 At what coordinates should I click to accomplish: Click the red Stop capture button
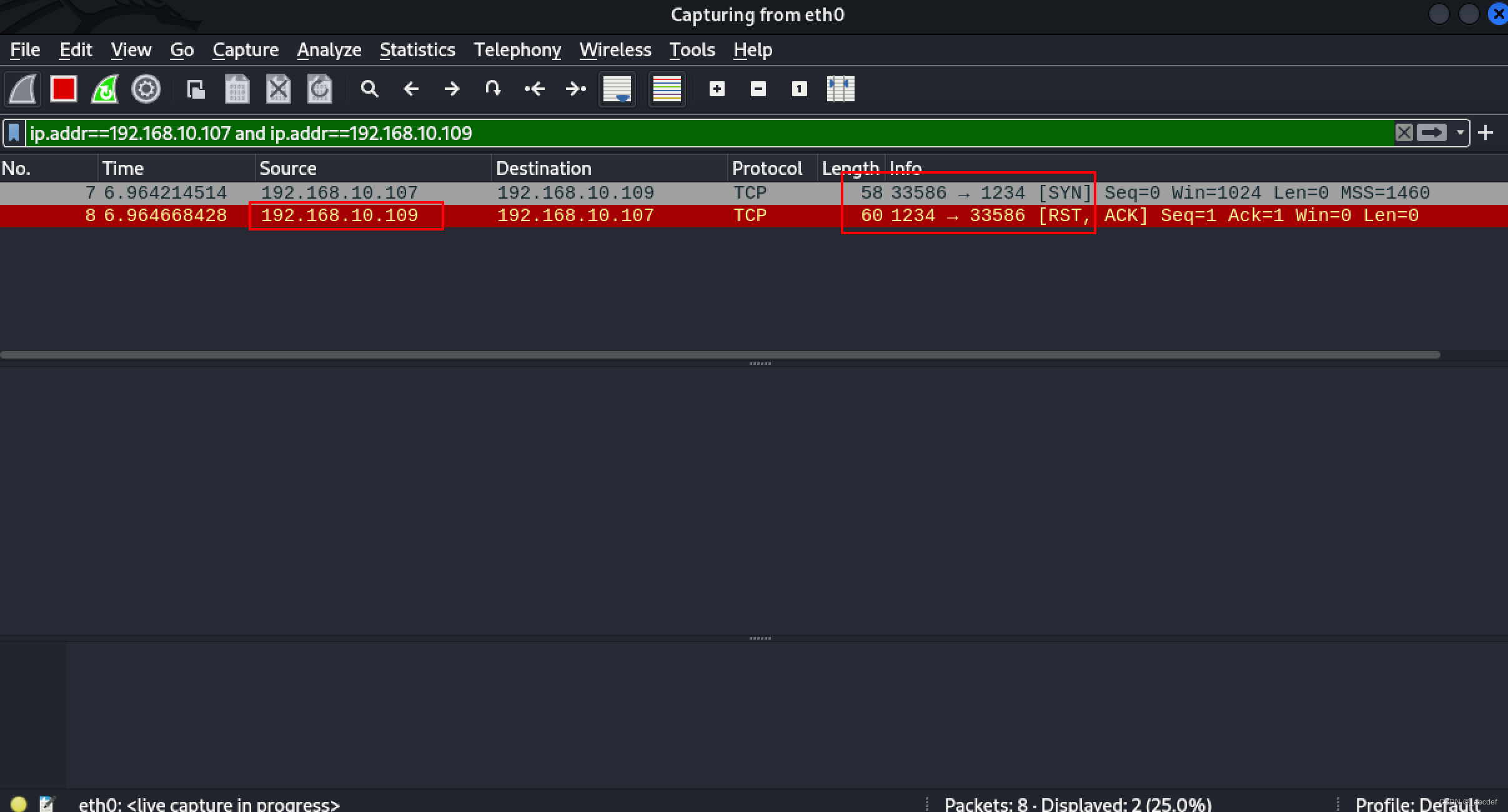[x=63, y=89]
